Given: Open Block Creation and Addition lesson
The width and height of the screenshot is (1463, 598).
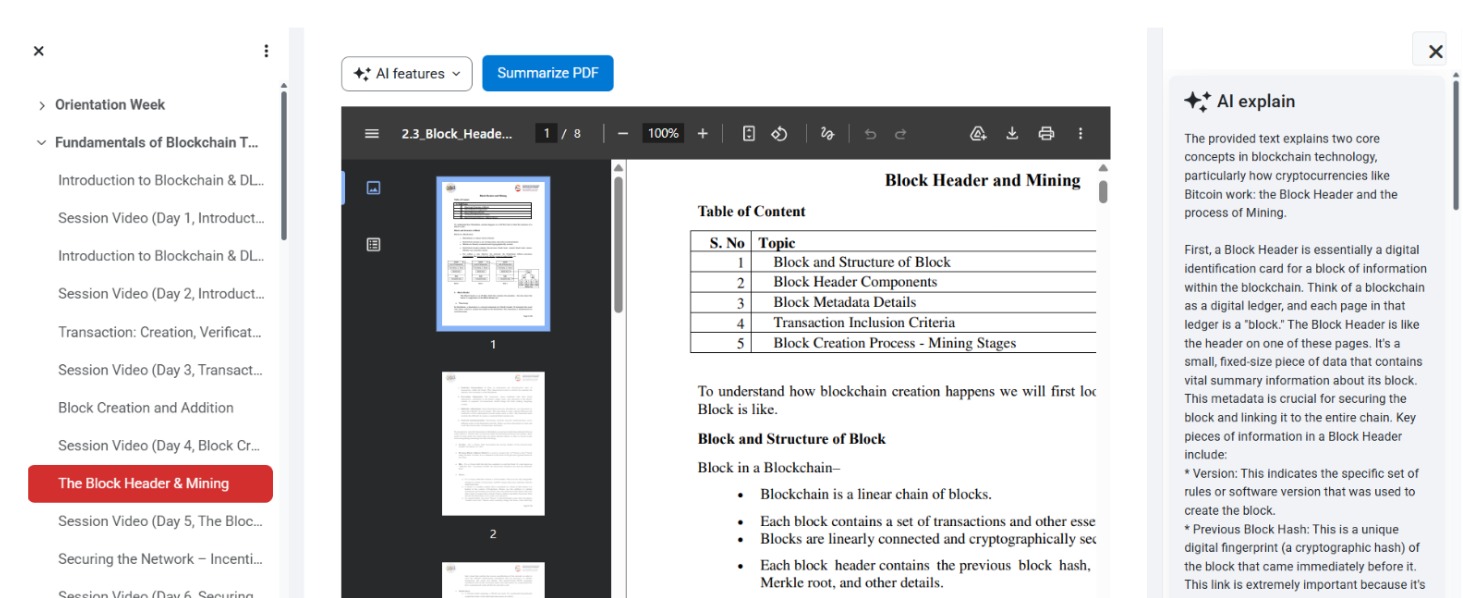Looking at the screenshot, I should point(146,408).
